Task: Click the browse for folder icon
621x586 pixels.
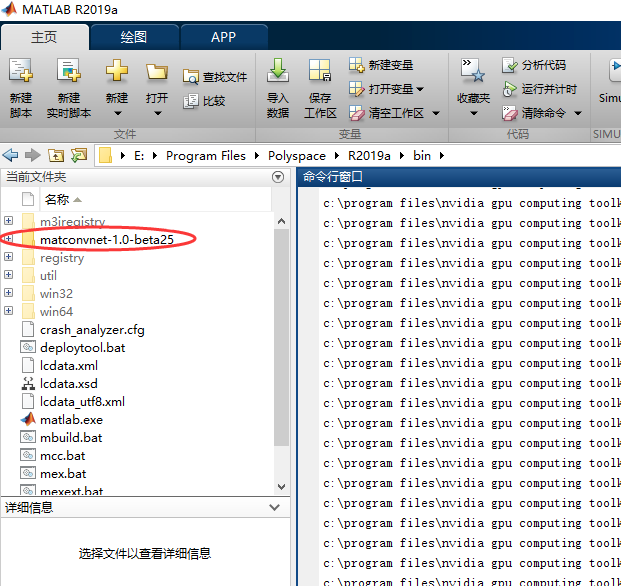Action: [x=79, y=155]
